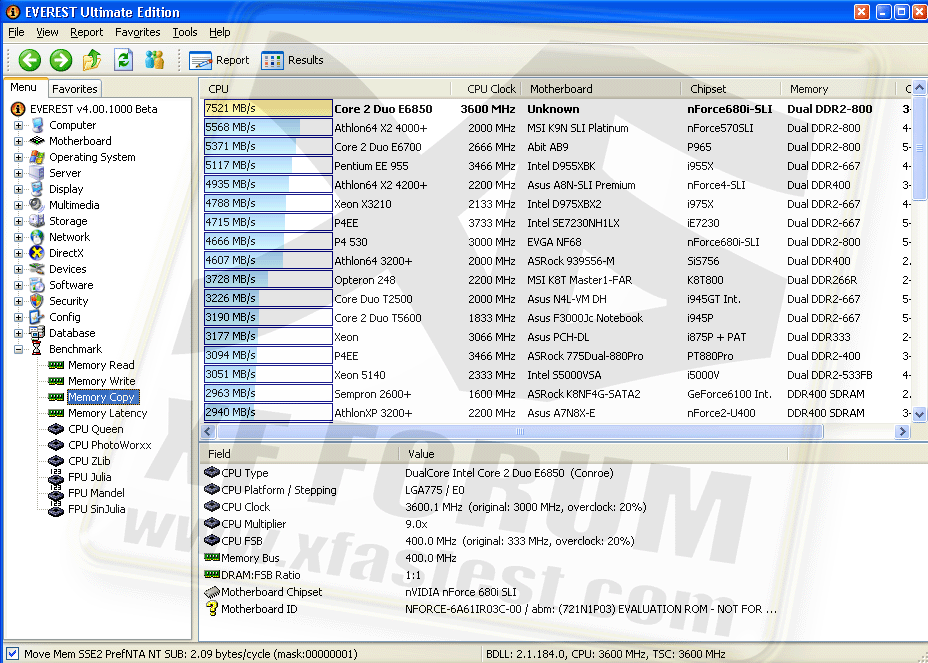The image size is (928, 663).
Task: Open FPU Julia benchmark
Action: (89, 477)
